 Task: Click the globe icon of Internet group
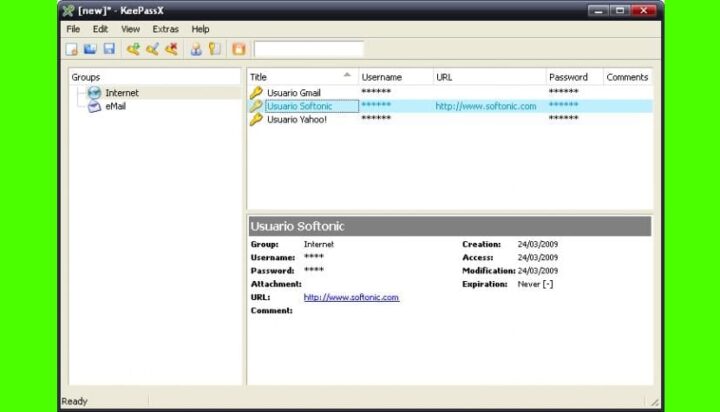coord(94,93)
